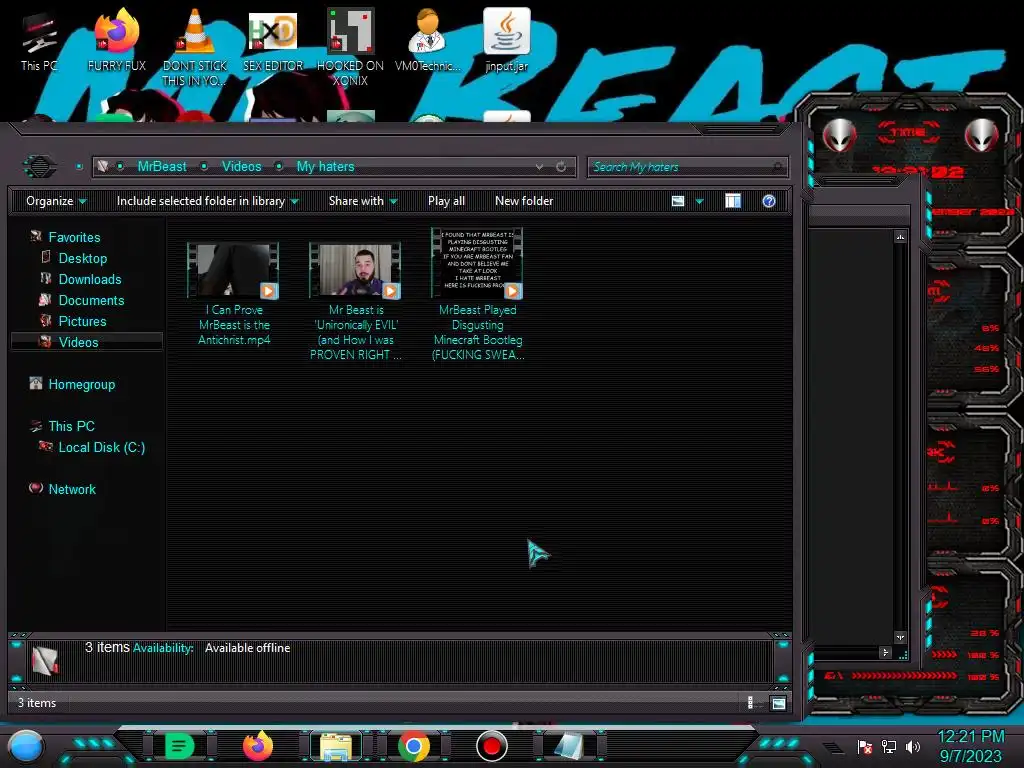Click the left alien head on the gadget
The height and width of the screenshot is (768, 1024).
coord(839,136)
